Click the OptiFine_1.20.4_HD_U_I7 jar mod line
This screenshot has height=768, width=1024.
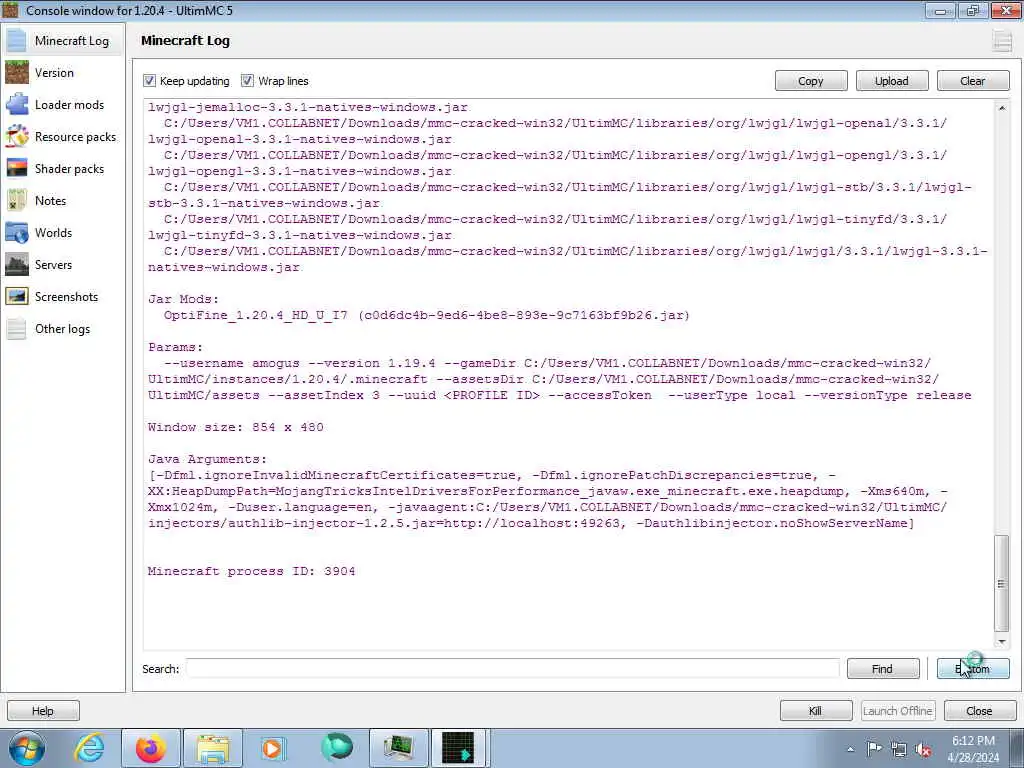pyautogui.click(x=426, y=315)
